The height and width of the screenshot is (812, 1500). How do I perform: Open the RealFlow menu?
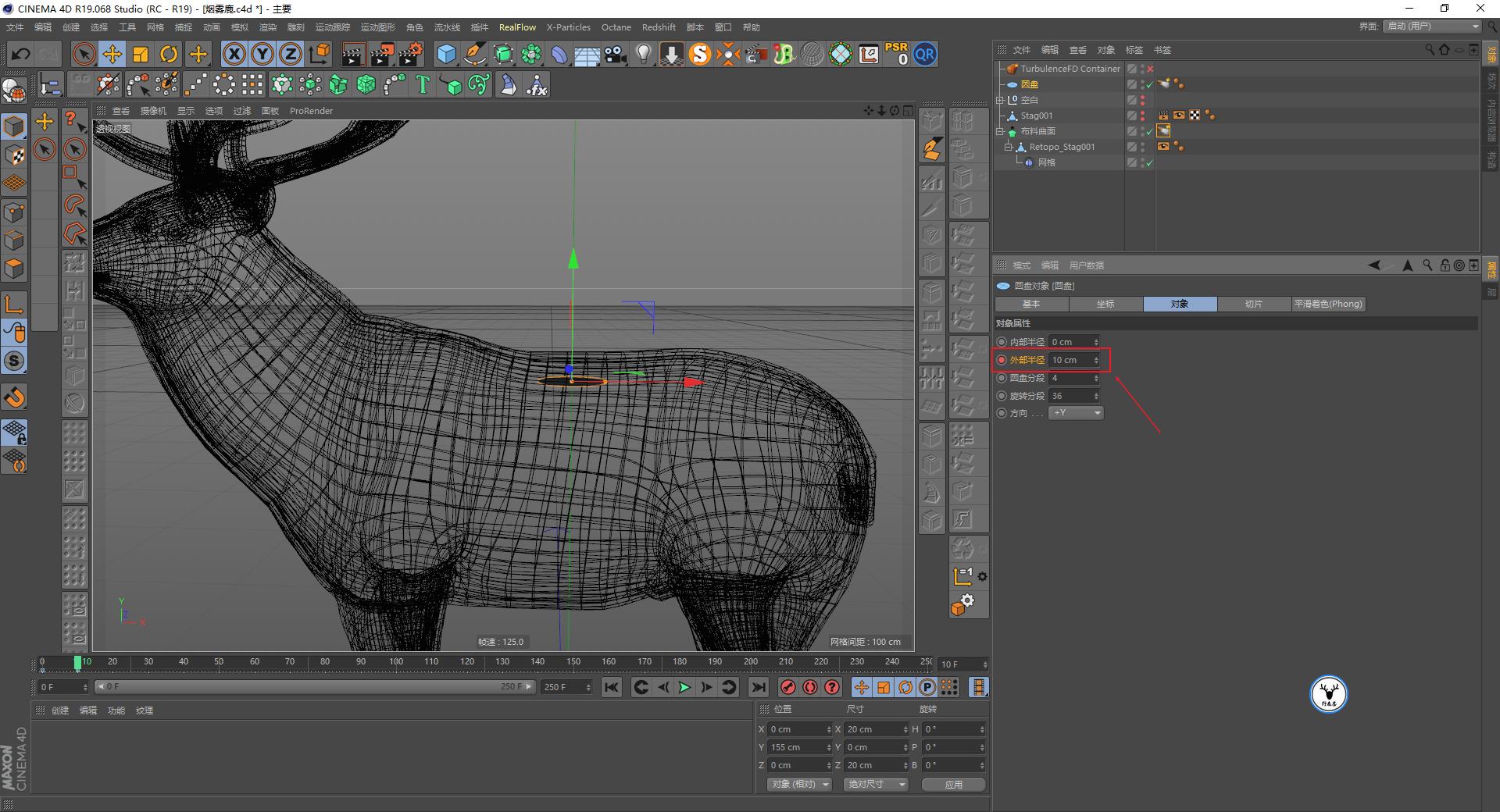517,27
